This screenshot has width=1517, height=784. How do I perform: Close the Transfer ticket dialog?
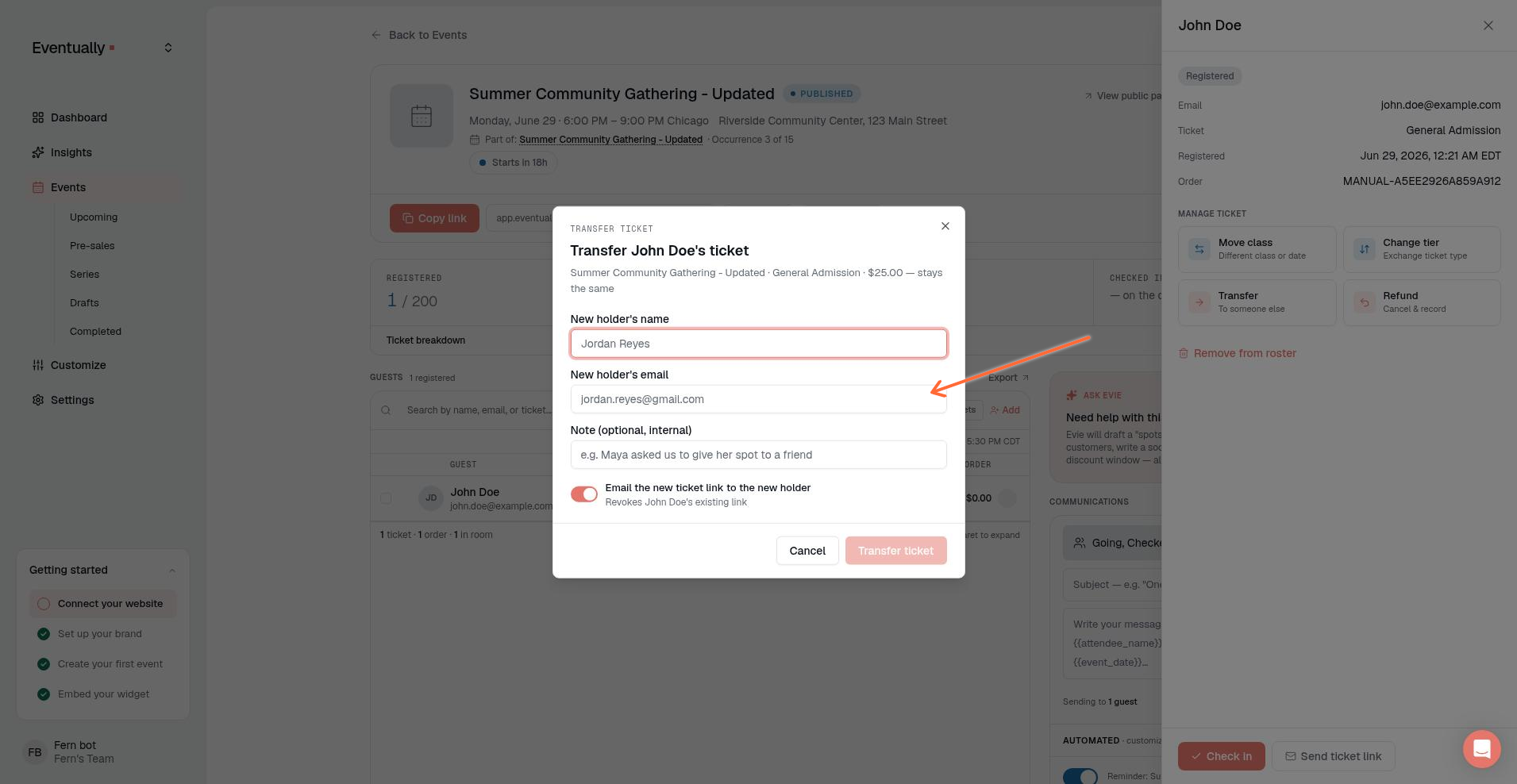coord(945,226)
